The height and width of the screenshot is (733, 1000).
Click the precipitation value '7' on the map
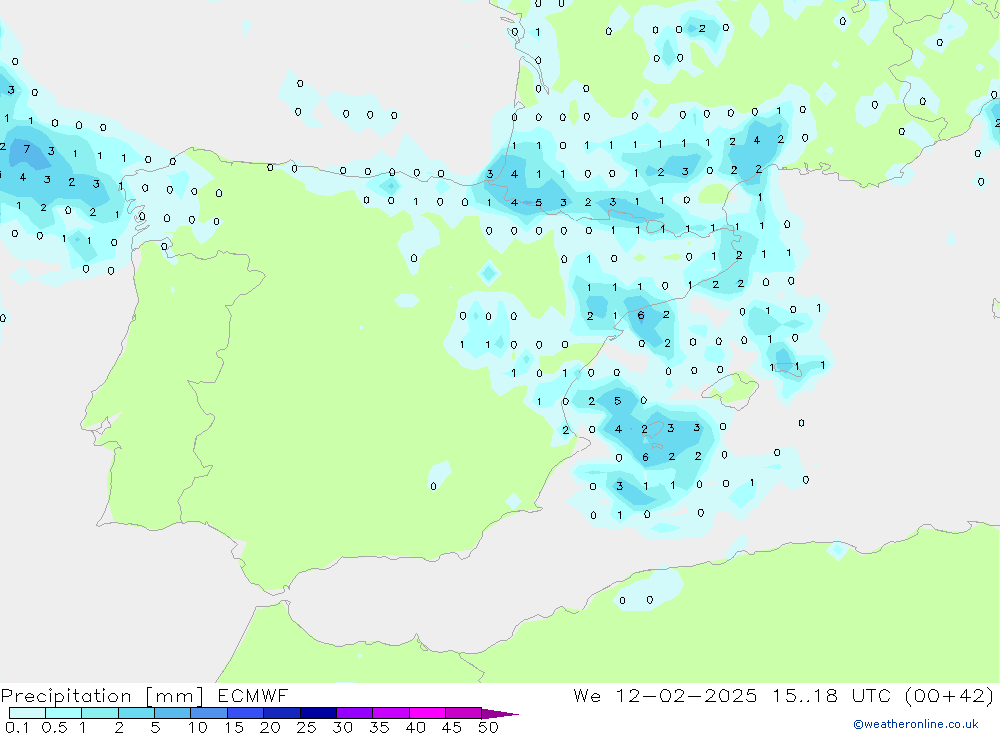(26, 149)
